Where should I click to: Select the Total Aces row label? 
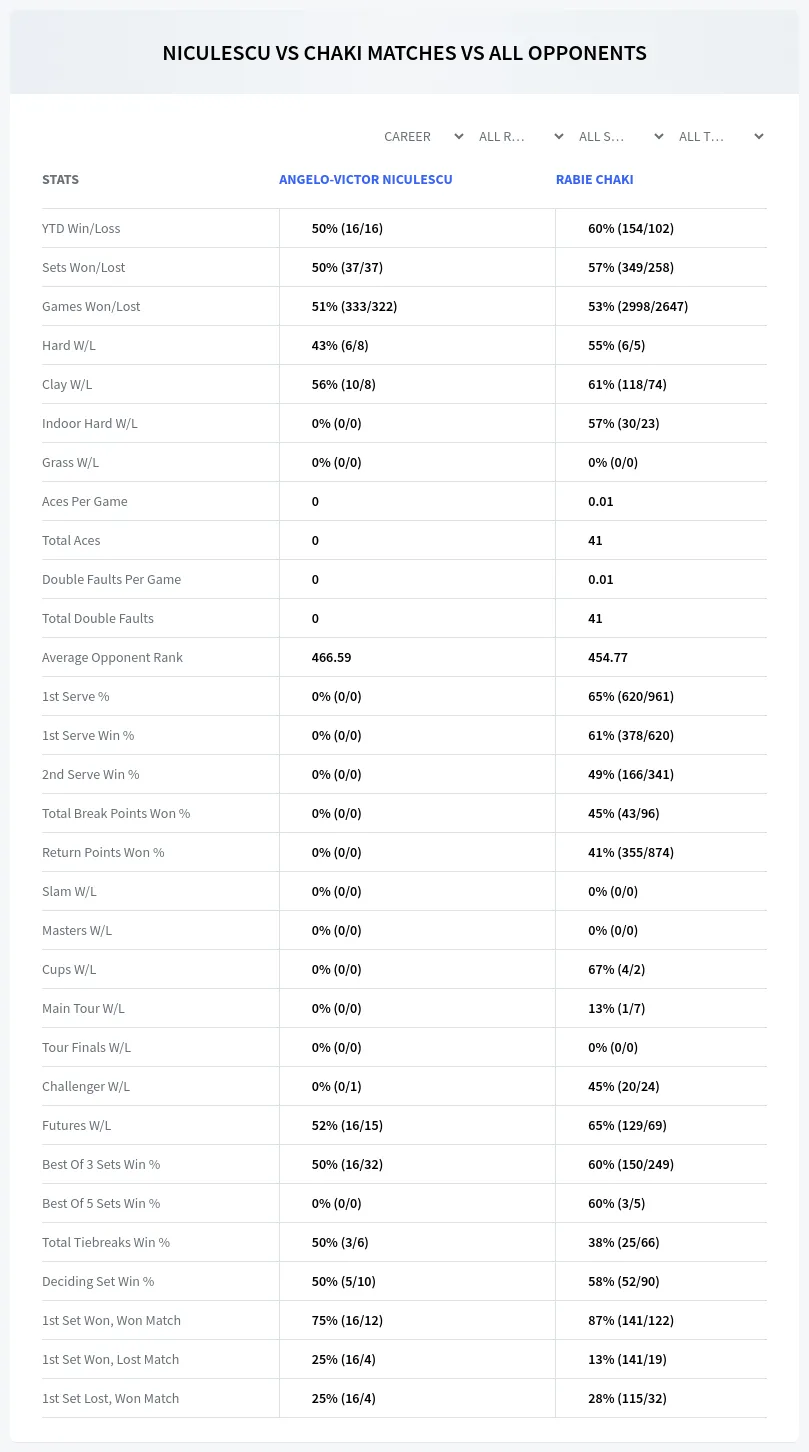71,540
